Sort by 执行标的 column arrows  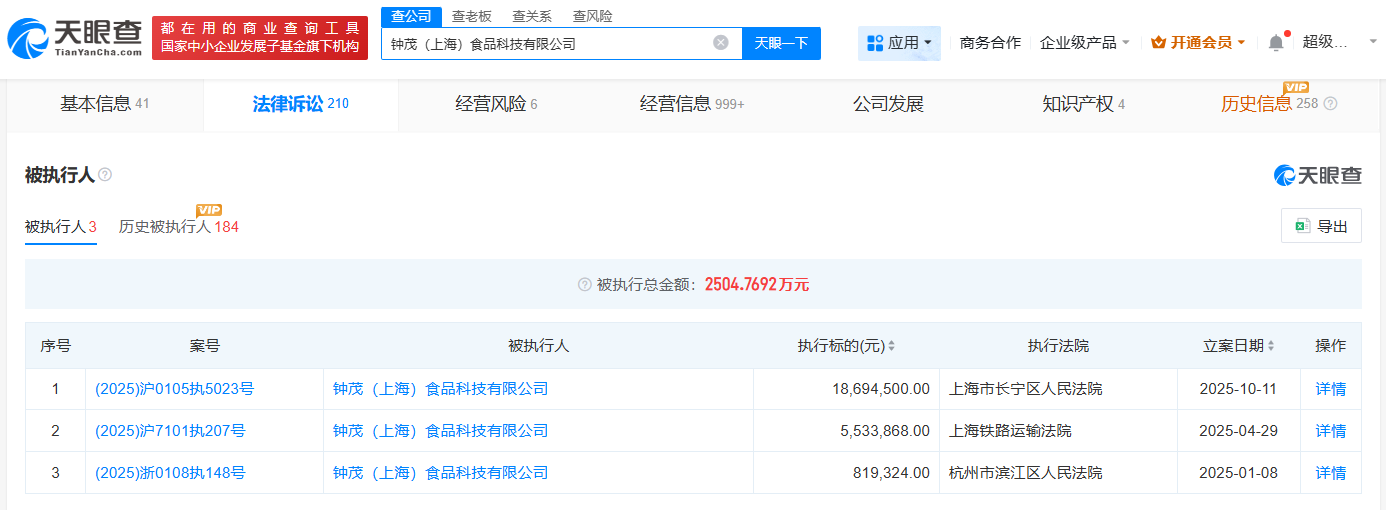[x=891, y=346]
